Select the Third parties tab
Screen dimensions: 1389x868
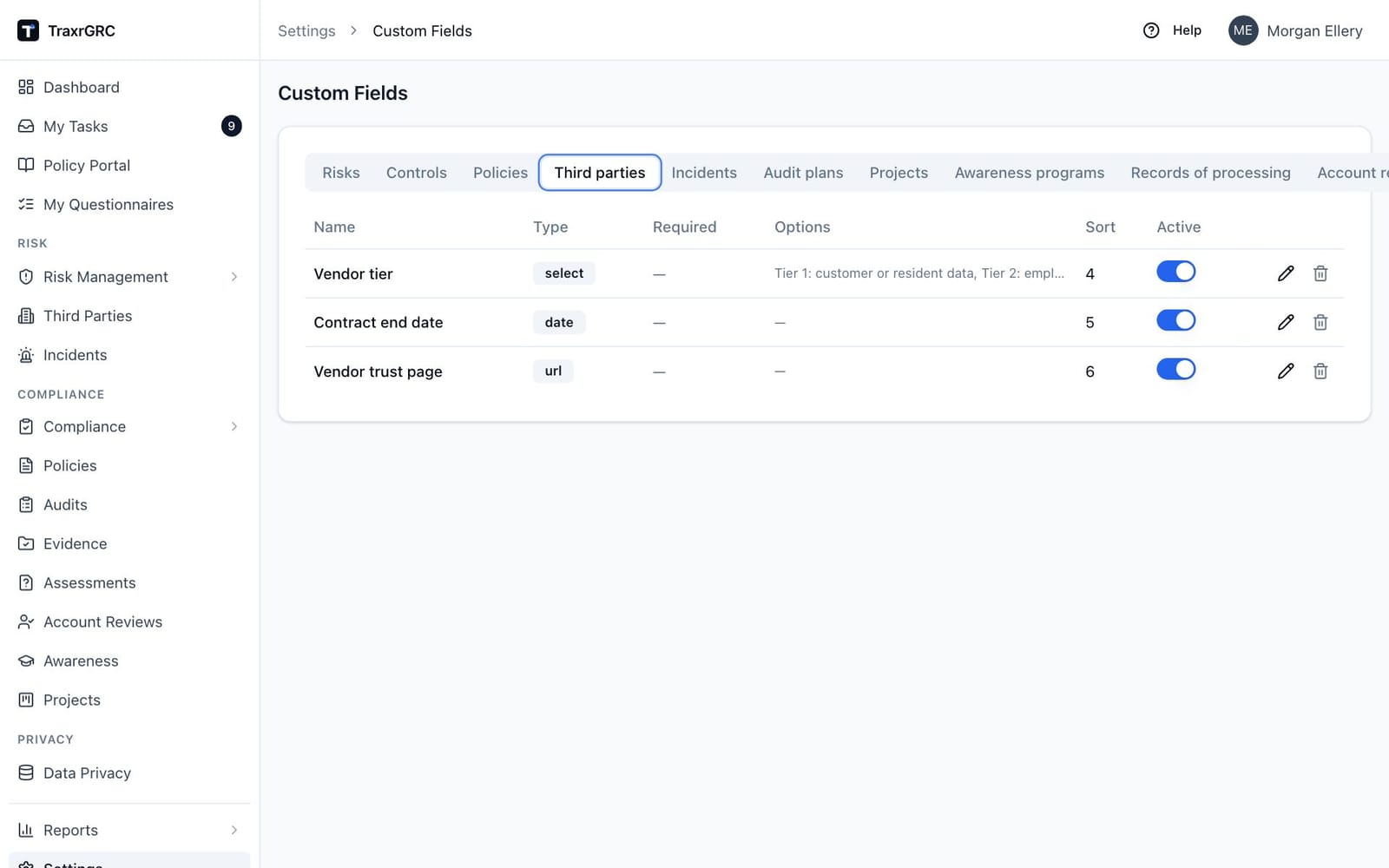600,173
